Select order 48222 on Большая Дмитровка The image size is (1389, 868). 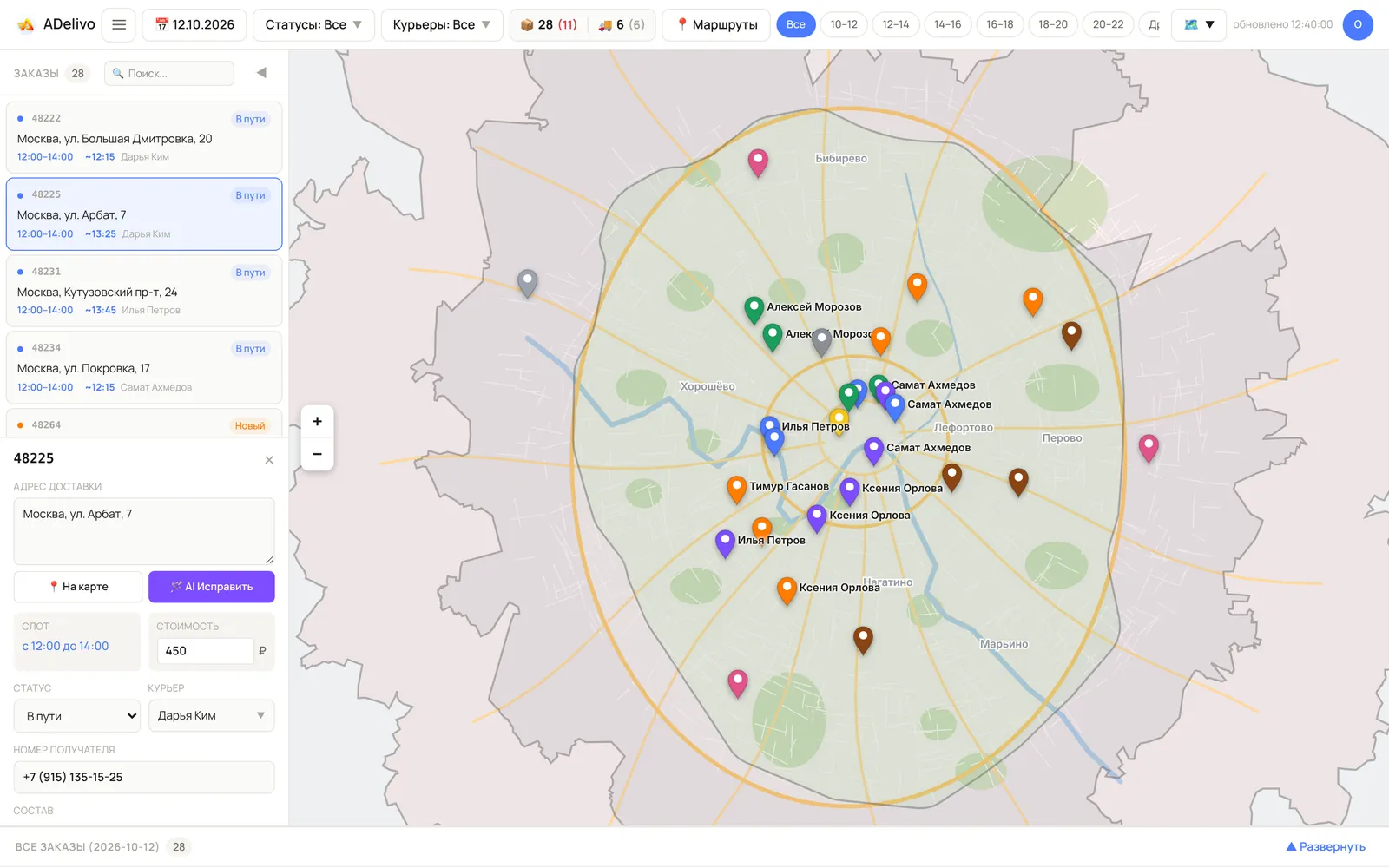coord(144,137)
